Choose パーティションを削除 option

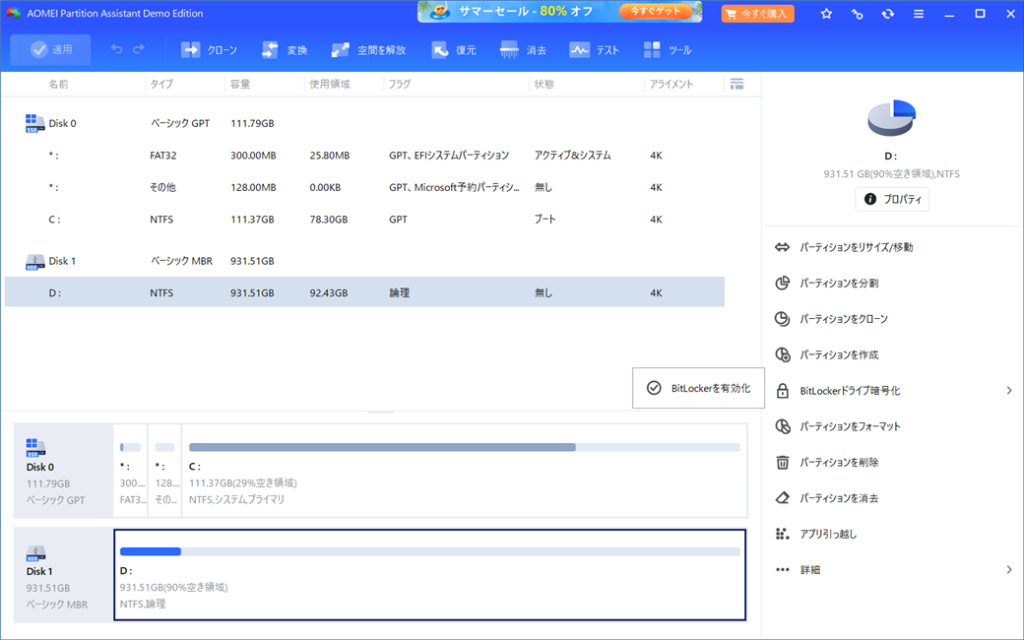839,462
